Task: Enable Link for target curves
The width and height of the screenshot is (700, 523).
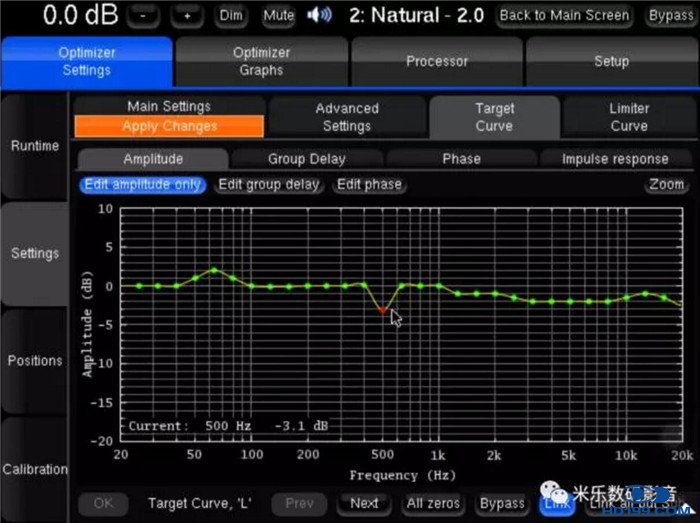Action: (x=557, y=503)
